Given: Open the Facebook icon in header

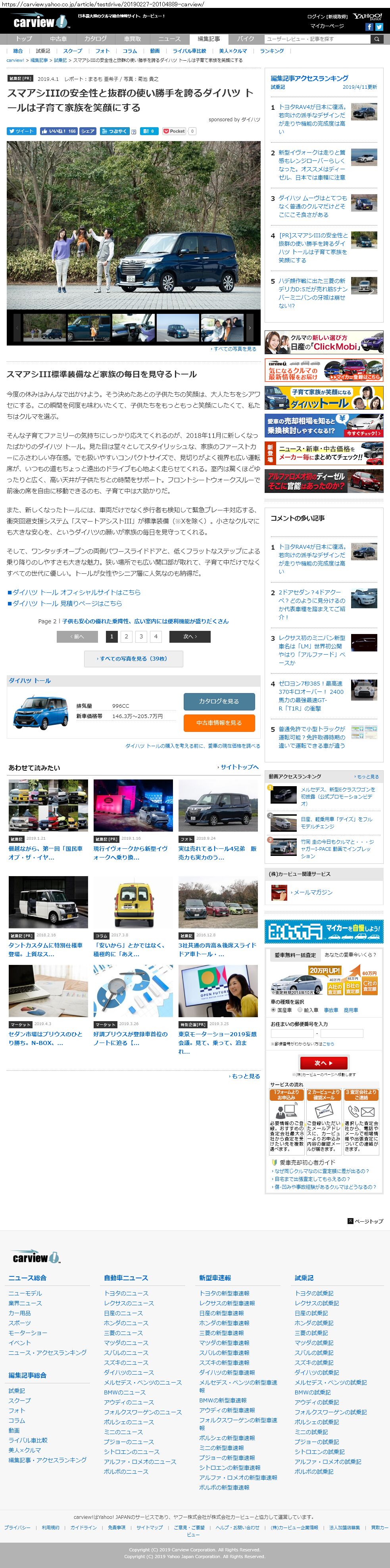Looking at the screenshot, I should click(369, 27).
